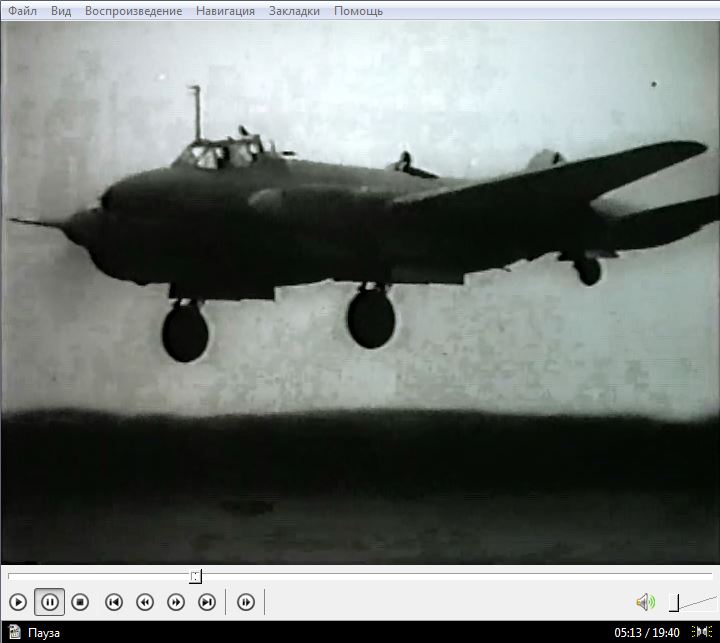Skip to the next file
The height and width of the screenshot is (643, 720).
207,602
